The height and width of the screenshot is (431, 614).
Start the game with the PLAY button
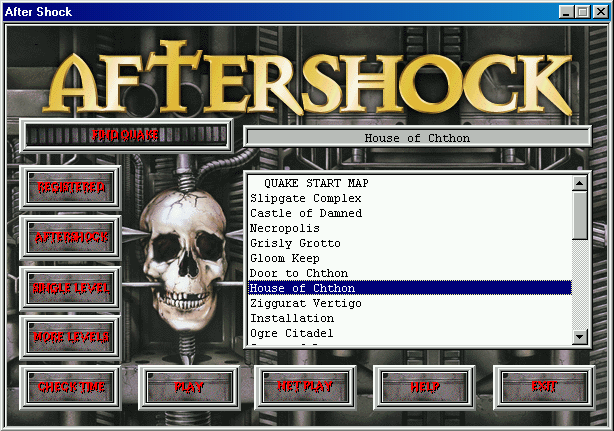click(x=190, y=387)
